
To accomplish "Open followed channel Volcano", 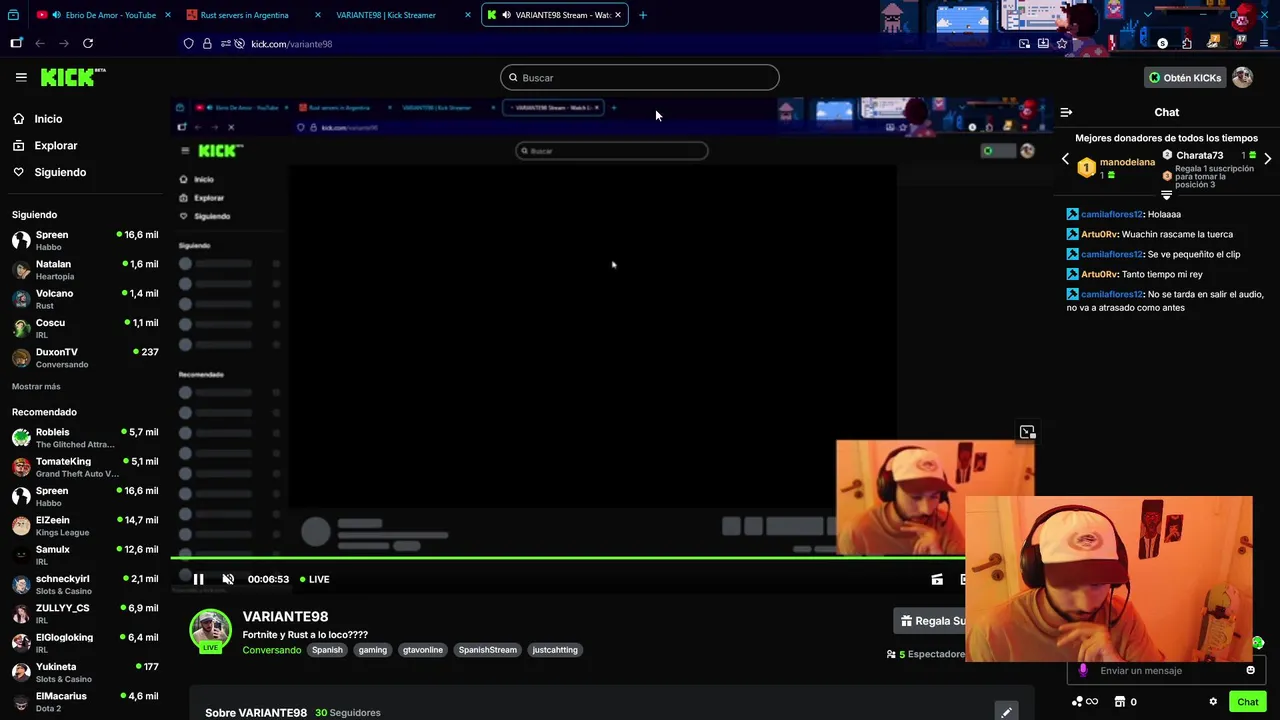I will (85, 299).
